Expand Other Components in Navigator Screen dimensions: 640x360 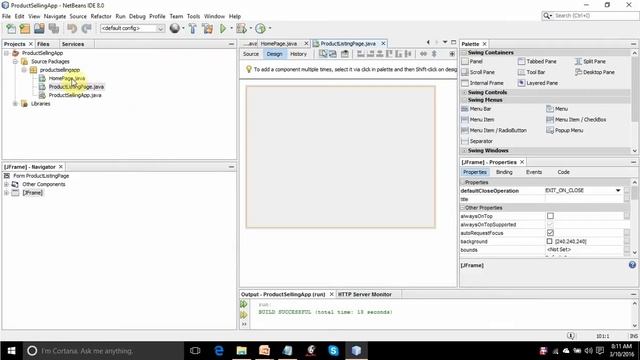coord(6,184)
